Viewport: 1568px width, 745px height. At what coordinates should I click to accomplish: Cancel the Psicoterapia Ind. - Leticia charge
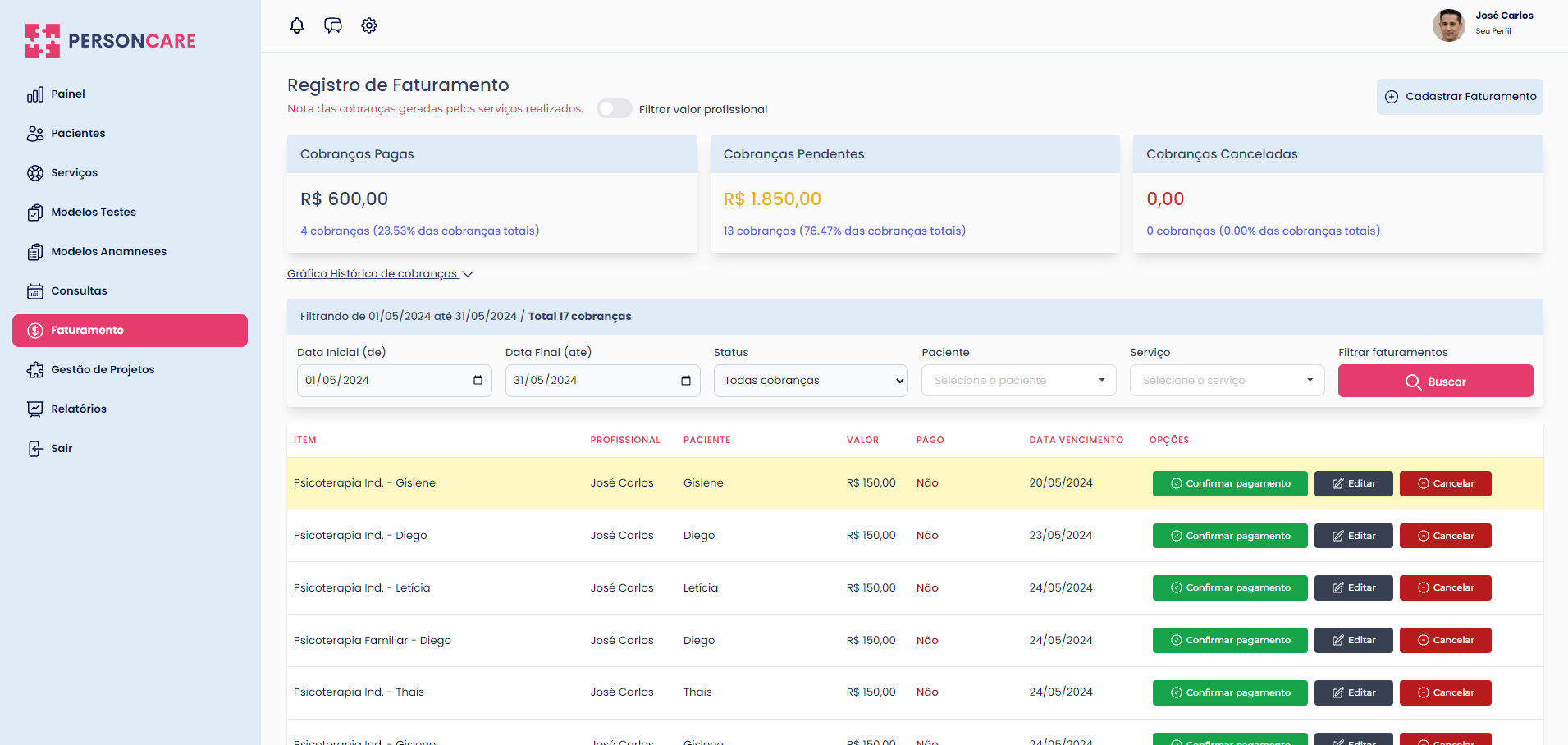[1445, 588]
